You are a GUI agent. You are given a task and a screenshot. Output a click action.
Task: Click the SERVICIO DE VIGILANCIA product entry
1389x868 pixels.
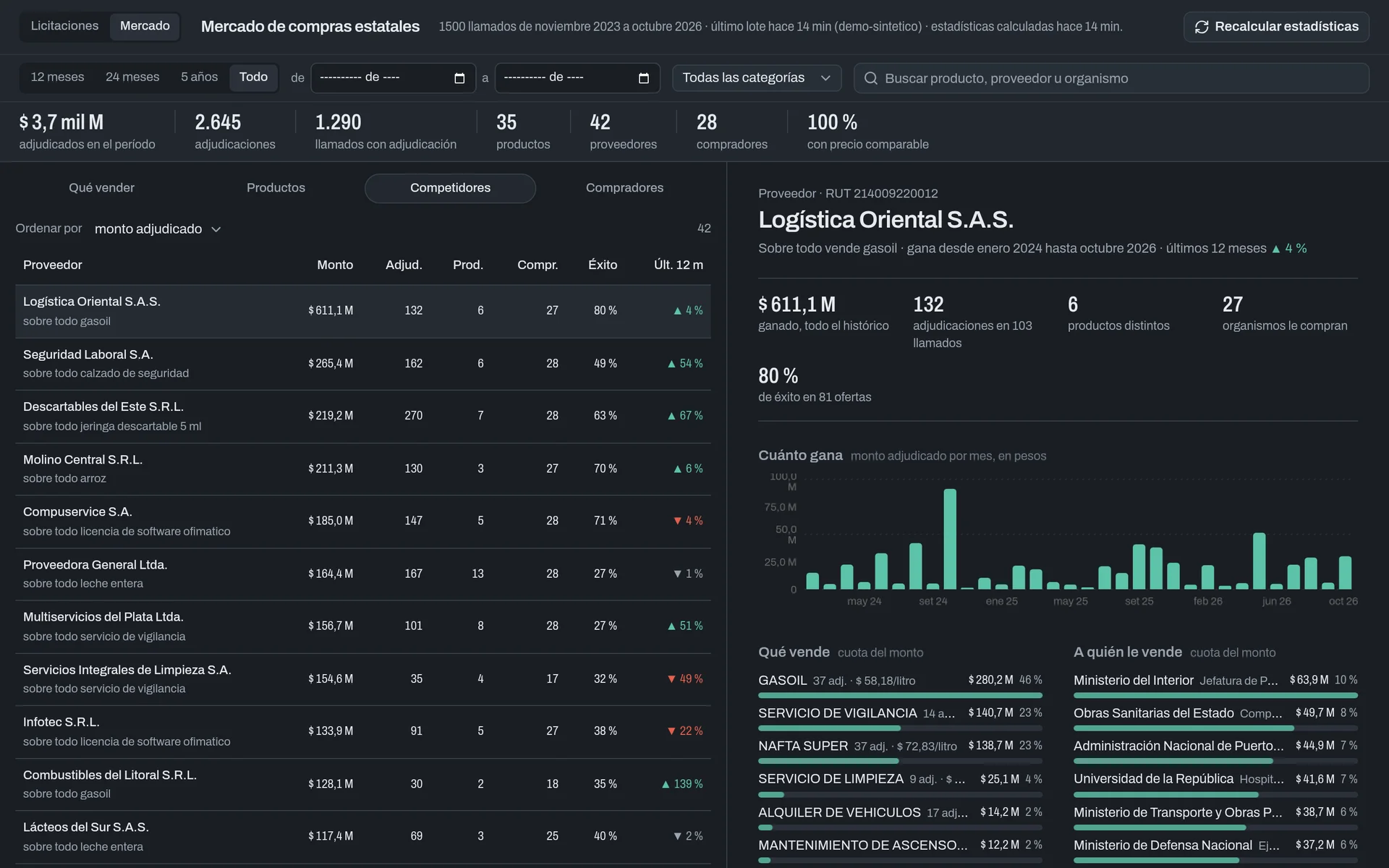(900, 718)
